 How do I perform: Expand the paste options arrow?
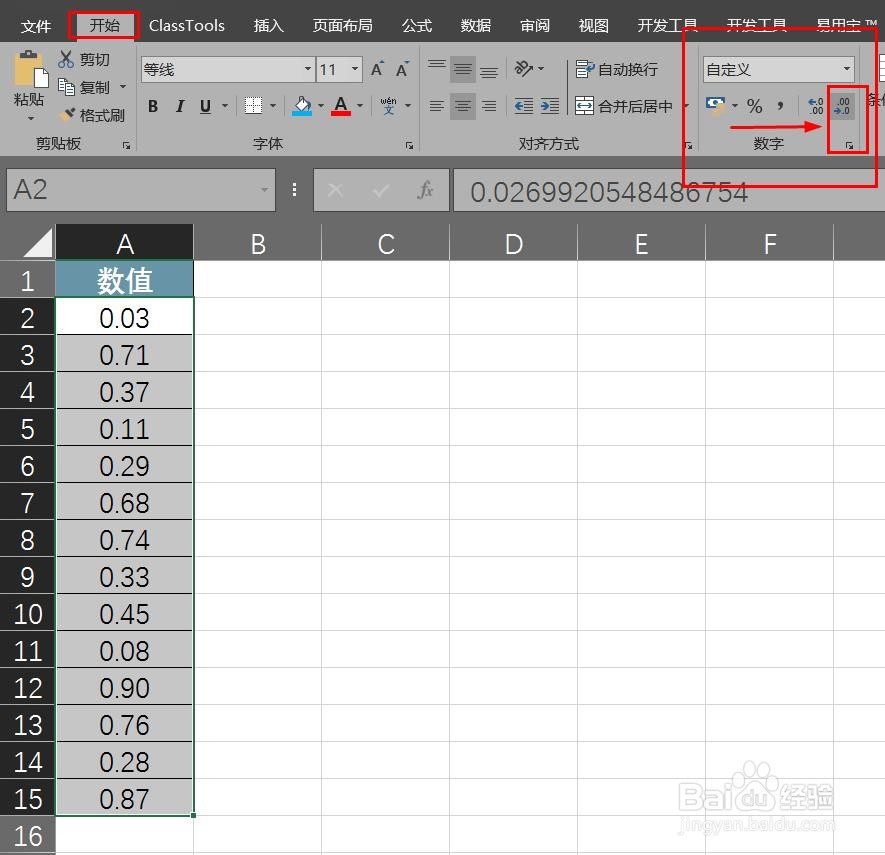pos(31,118)
